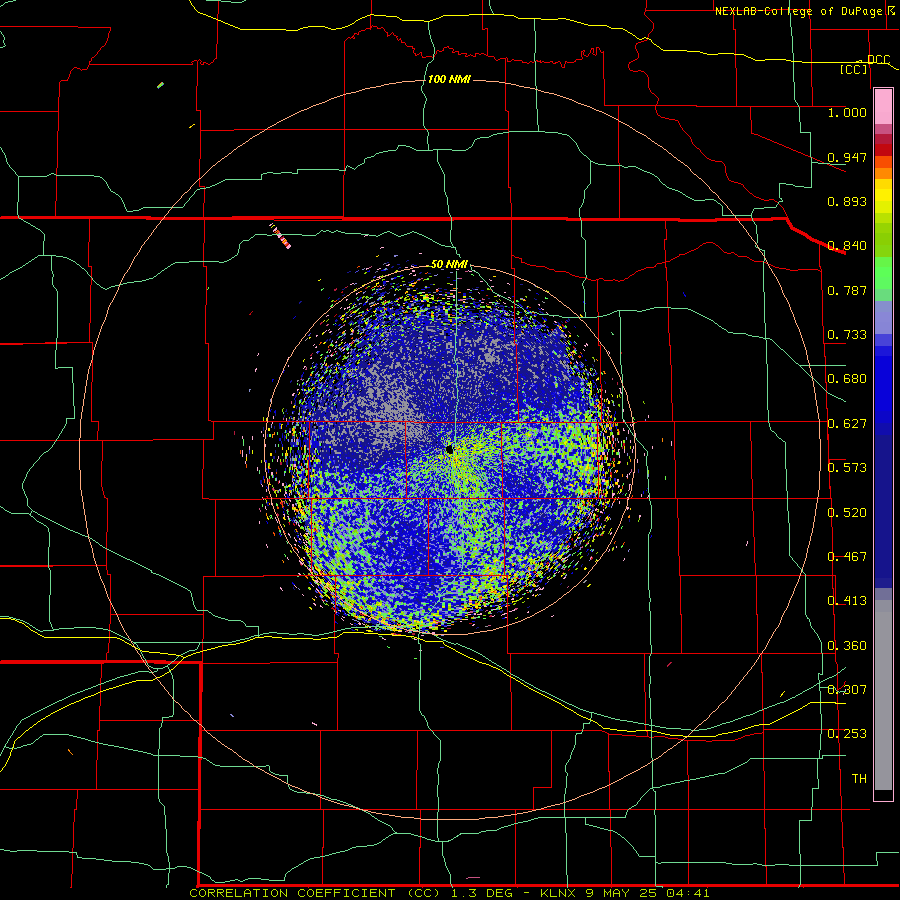Pick the light pink segment of the color bar

click(883, 107)
